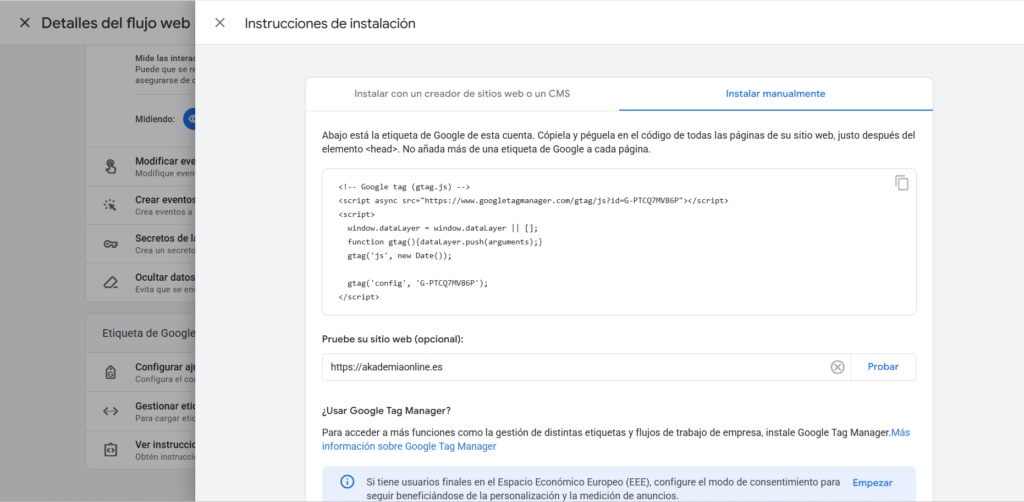Select the Instalar manualmente tab
The height and width of the screenshot is (502, 1024).
click(x=775, y=94)
